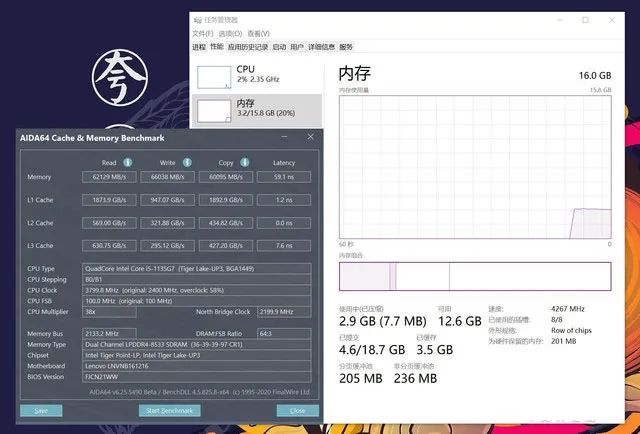640x434 pixels.
Task: Switch to the 服务 tab
Action: (346, 47)
